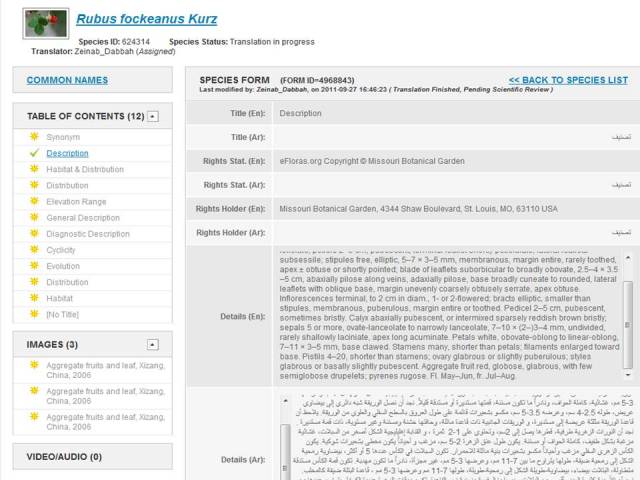Select General Description in contents

pos(83,218)
